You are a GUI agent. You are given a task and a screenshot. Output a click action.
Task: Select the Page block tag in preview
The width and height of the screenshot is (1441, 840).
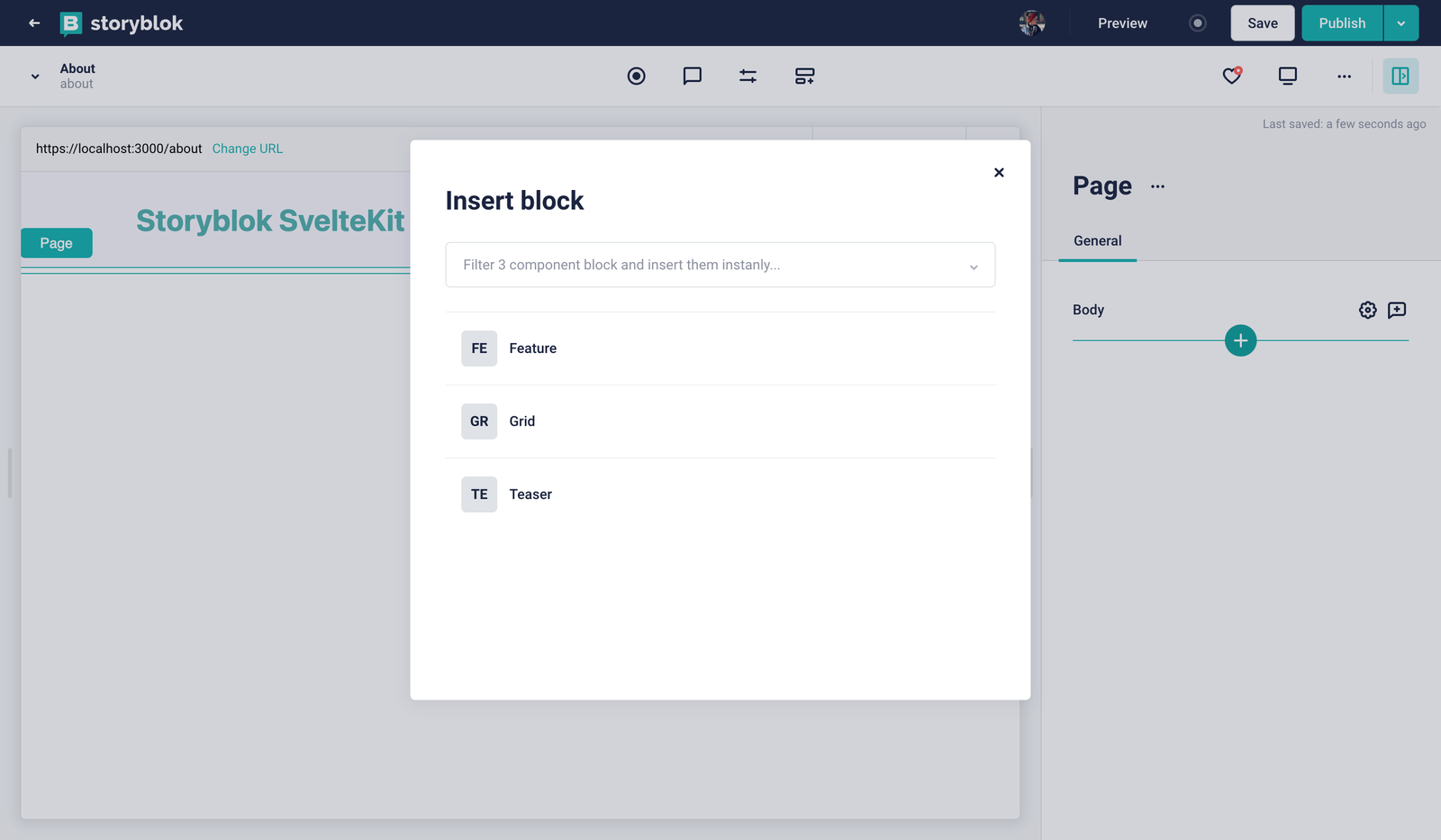57,243
